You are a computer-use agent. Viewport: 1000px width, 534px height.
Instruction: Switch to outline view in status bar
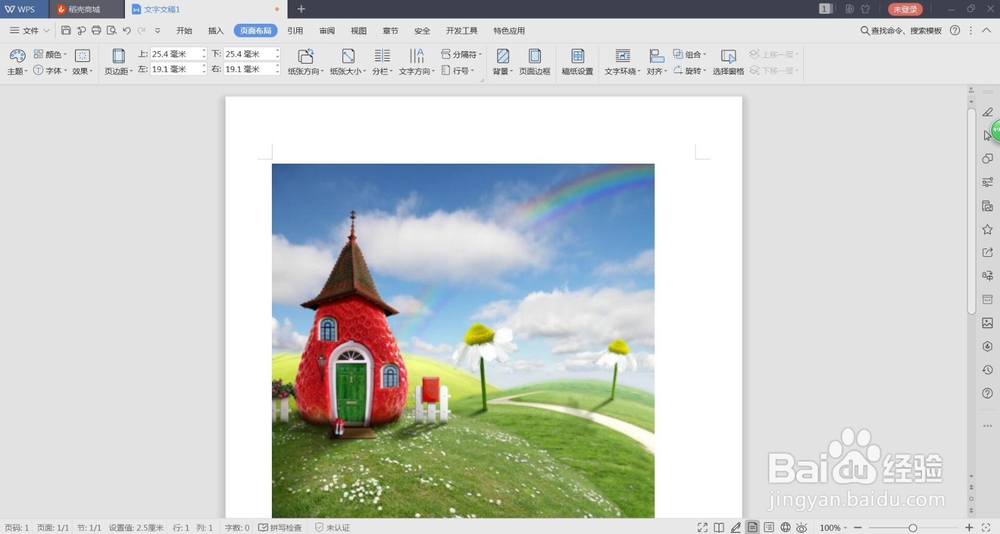(769, 528)
